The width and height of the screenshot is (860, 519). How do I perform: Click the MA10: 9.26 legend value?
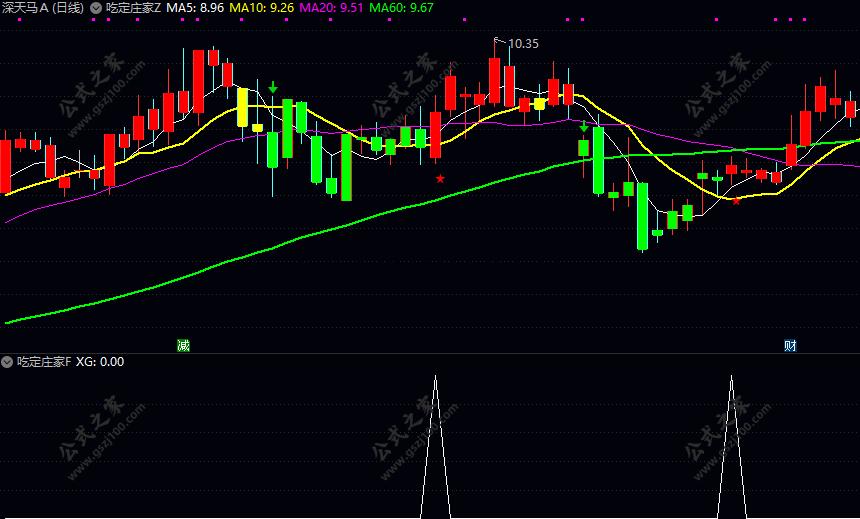[262, 8]
